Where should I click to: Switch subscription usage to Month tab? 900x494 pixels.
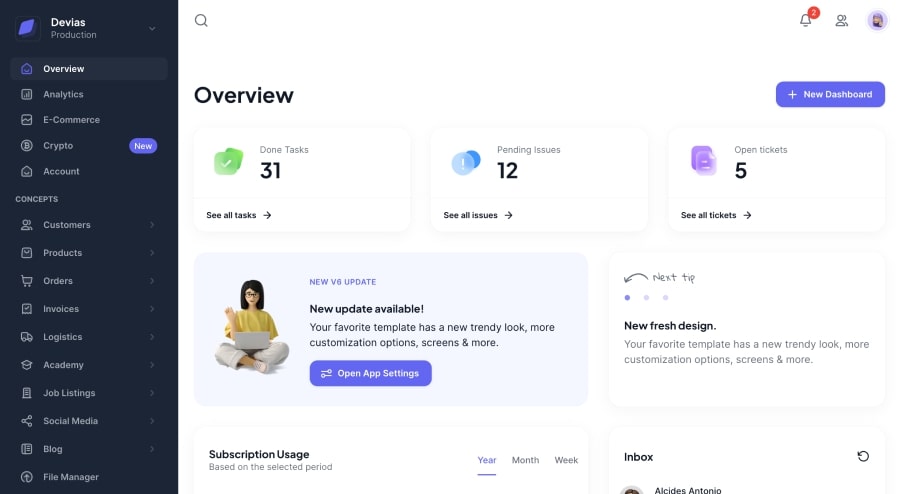pos(525,460)
